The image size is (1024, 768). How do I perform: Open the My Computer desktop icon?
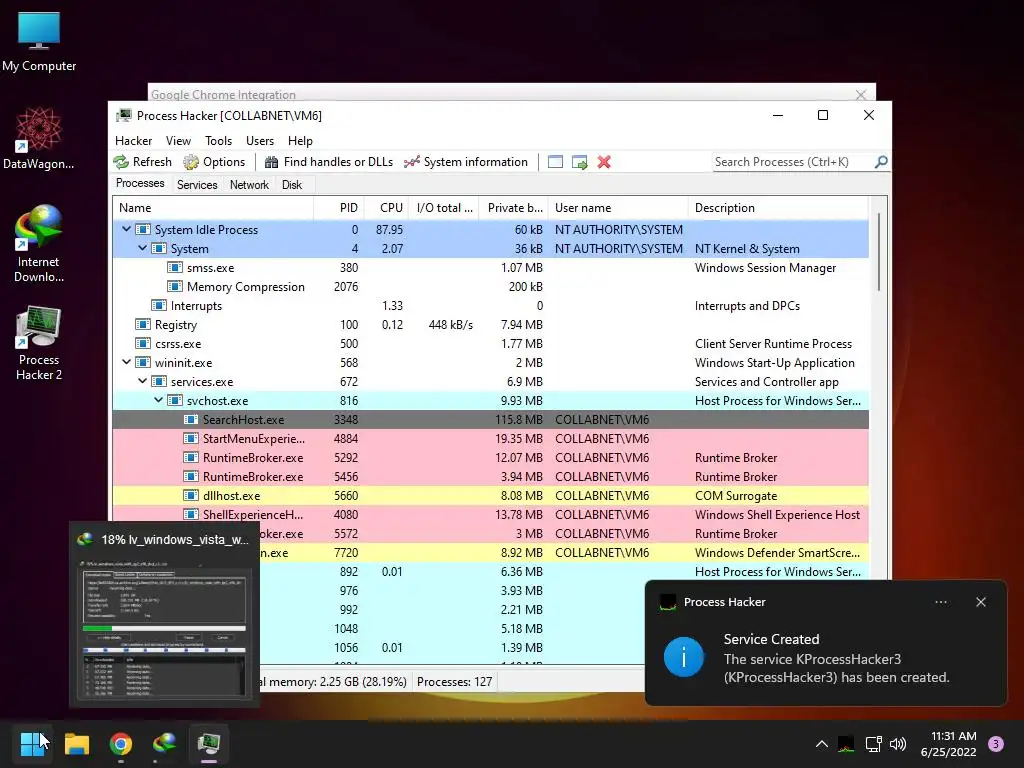pyautogui.click(x=39, y=41)
